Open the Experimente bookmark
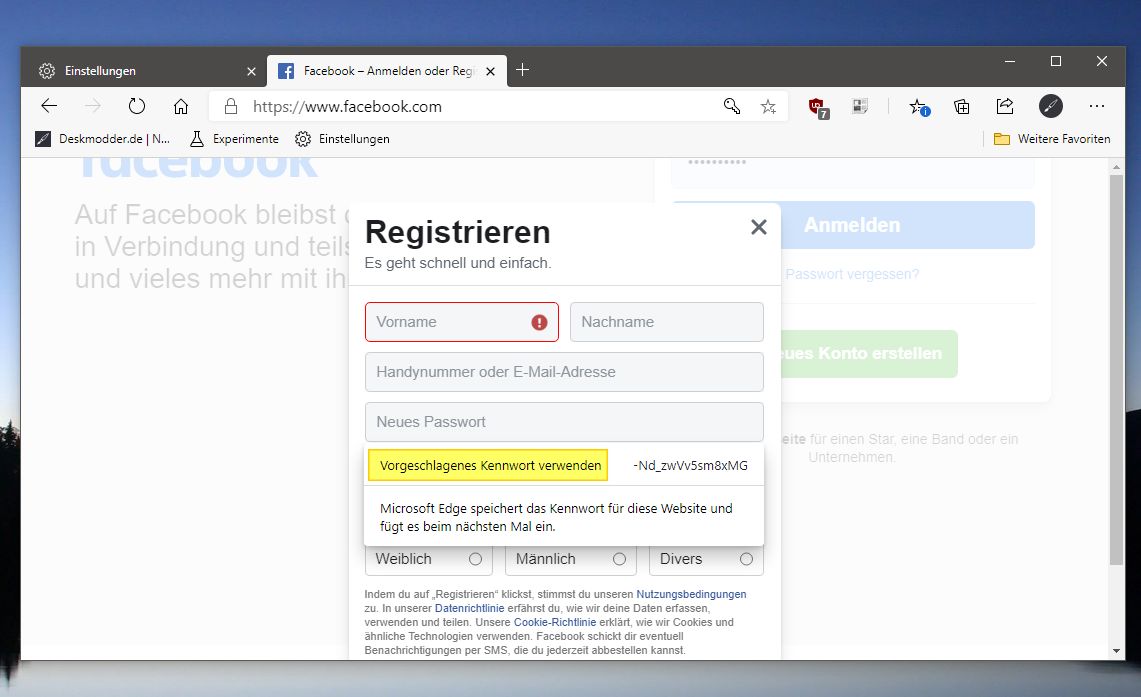1141x697 pixels. [234, 139]
